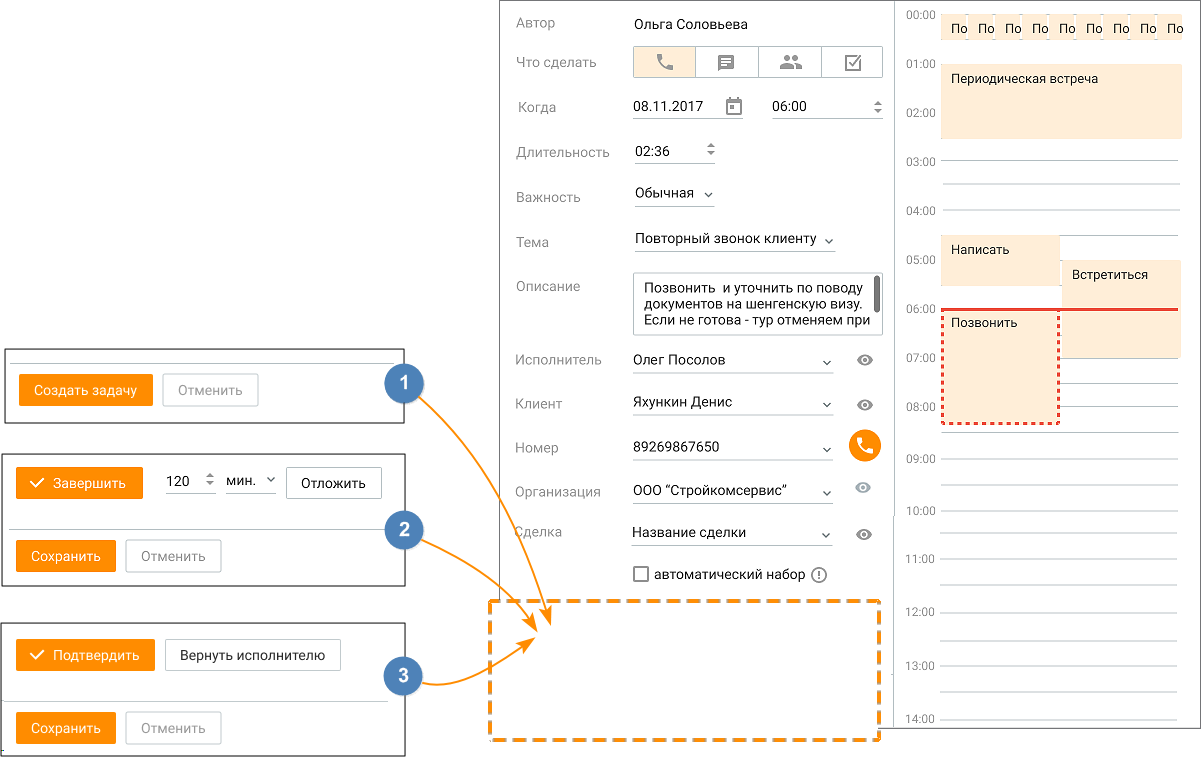
Task: Click the Завершить button
Action: (x=79, y=483)
